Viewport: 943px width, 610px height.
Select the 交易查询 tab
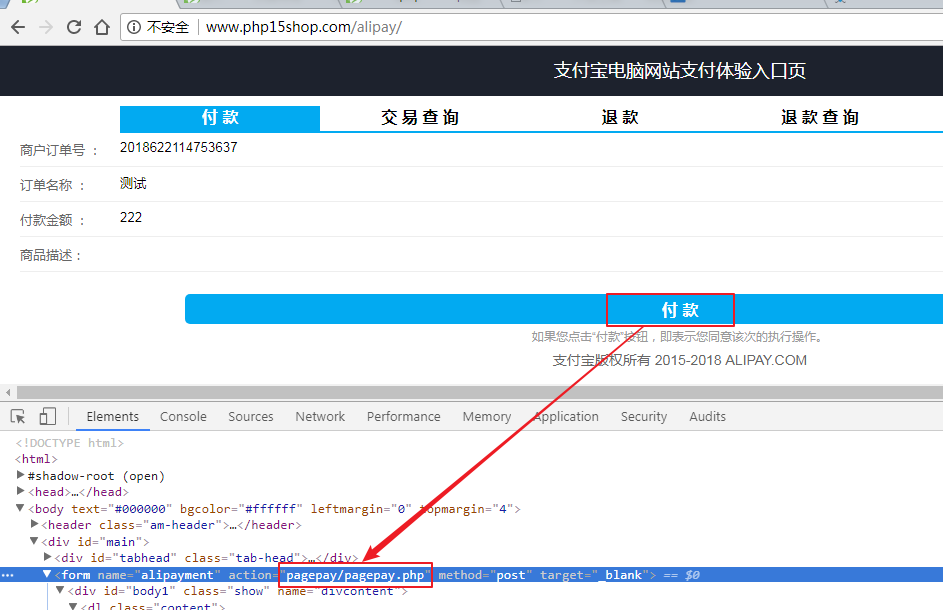pyautogui.click(x=420, y=118)
